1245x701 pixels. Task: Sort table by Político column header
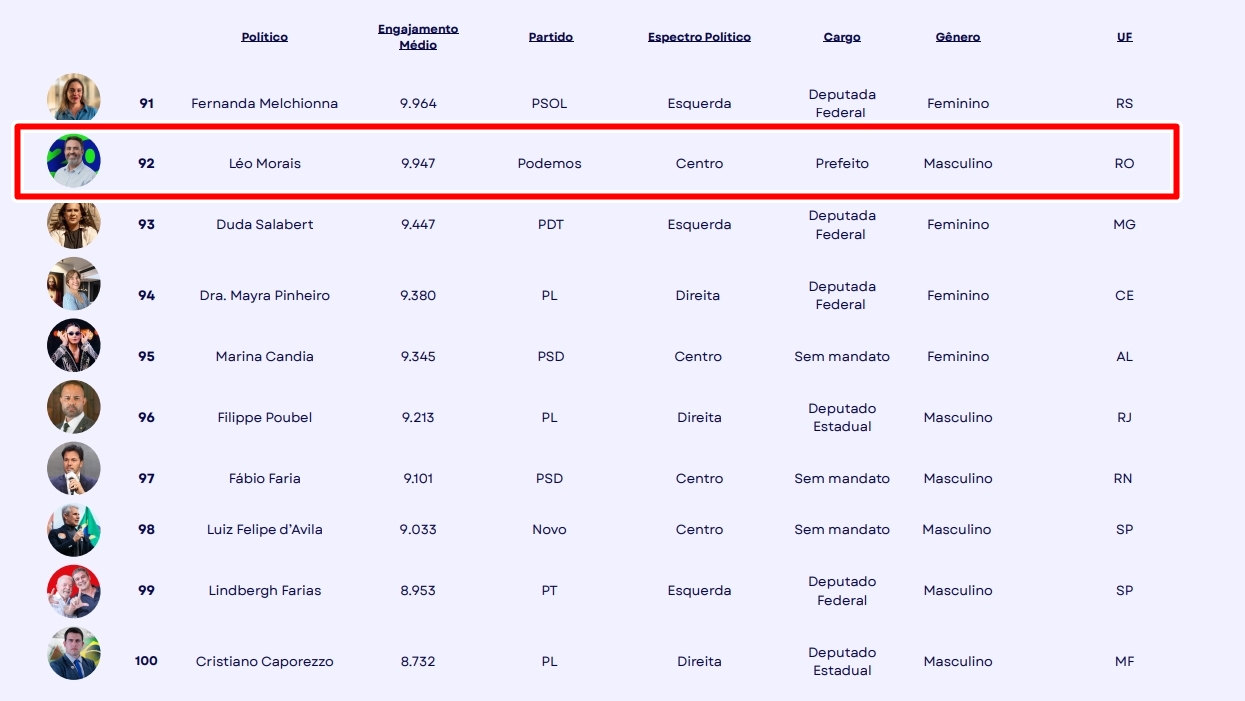click(265, 37)
